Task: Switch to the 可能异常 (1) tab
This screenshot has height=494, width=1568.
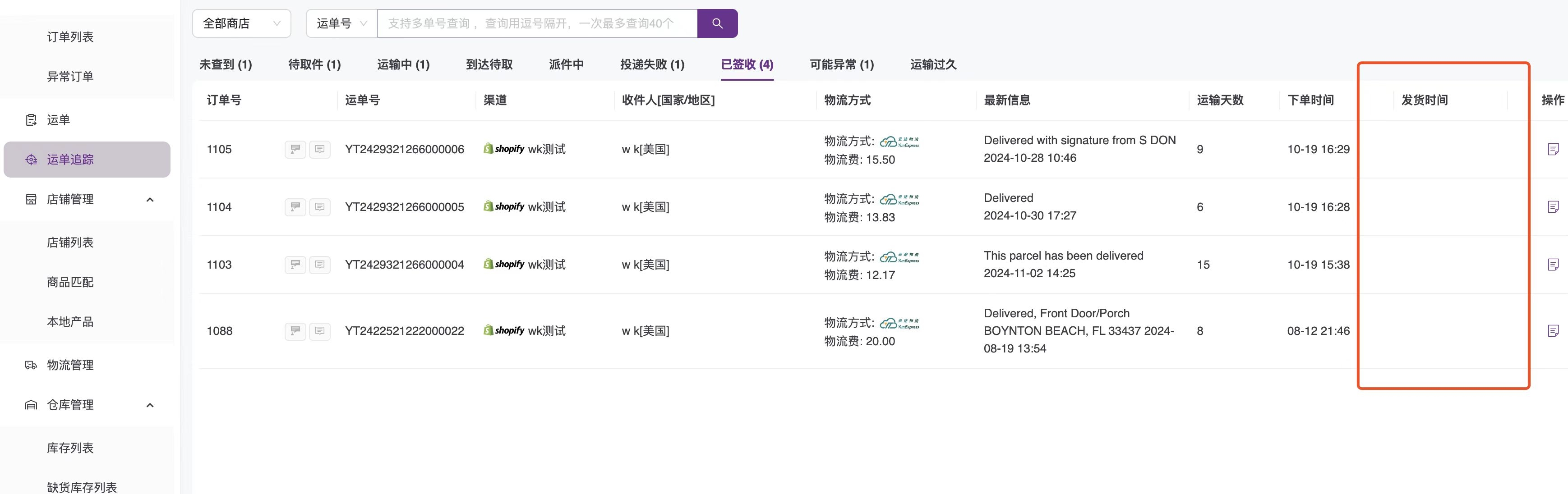Action: coord(842,64)
